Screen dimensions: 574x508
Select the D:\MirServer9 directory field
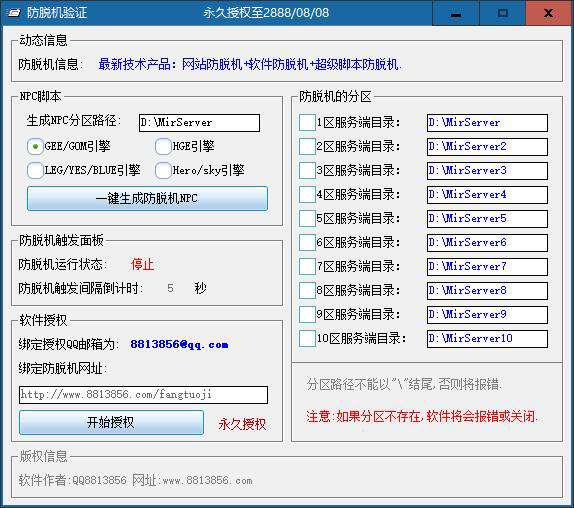[x=487, y=315]
